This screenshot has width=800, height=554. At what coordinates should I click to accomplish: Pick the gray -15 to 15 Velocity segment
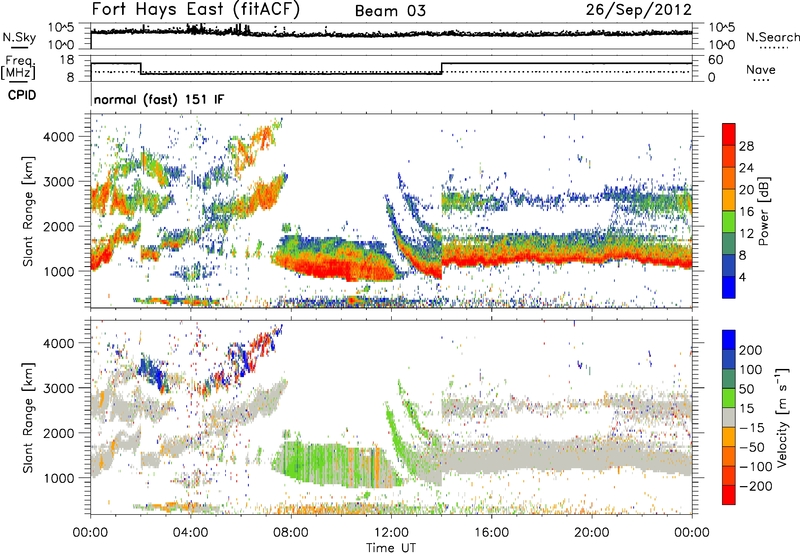(x=729, y=417)
